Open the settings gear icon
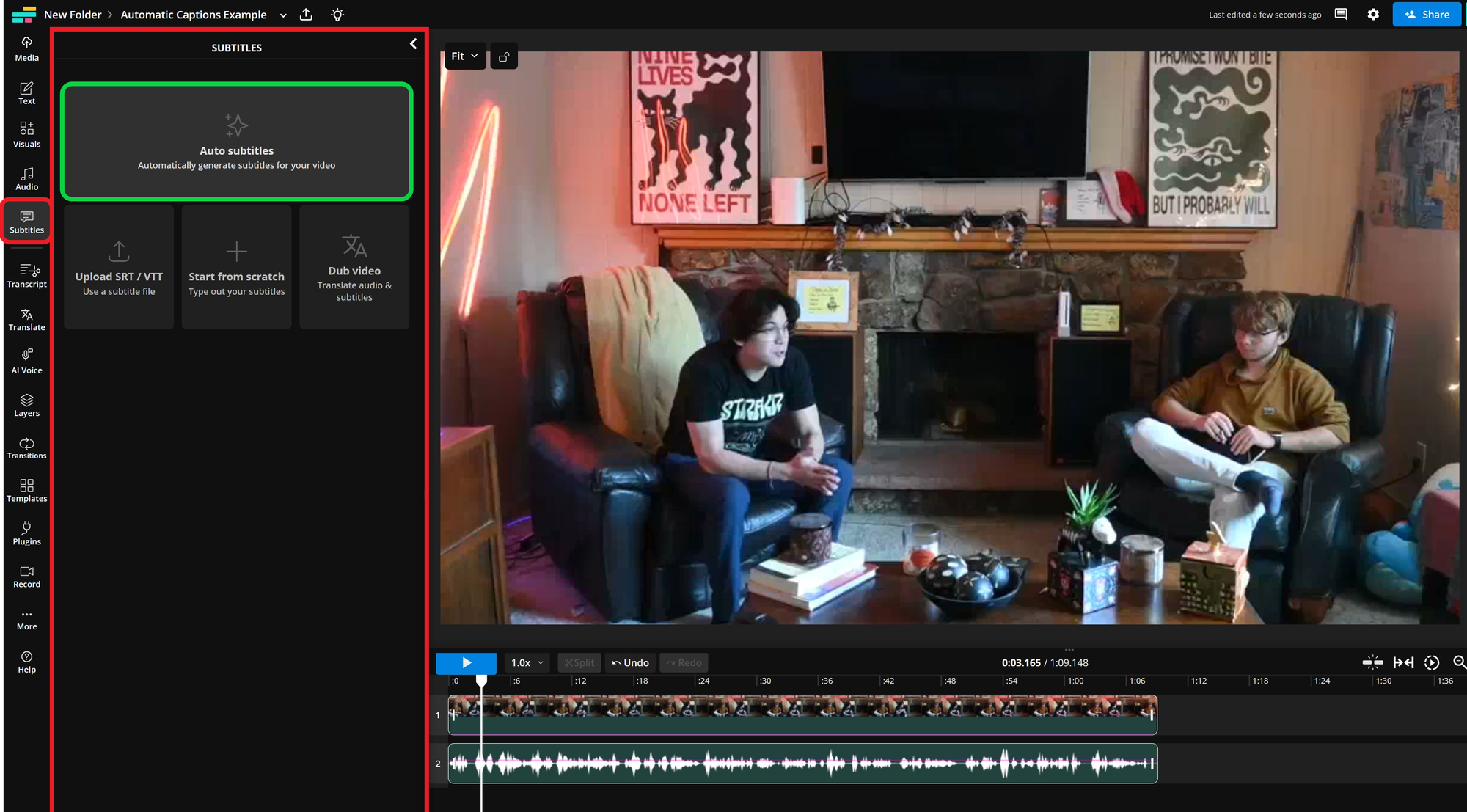1467x812 pixels. click(x=1372, y=15)
